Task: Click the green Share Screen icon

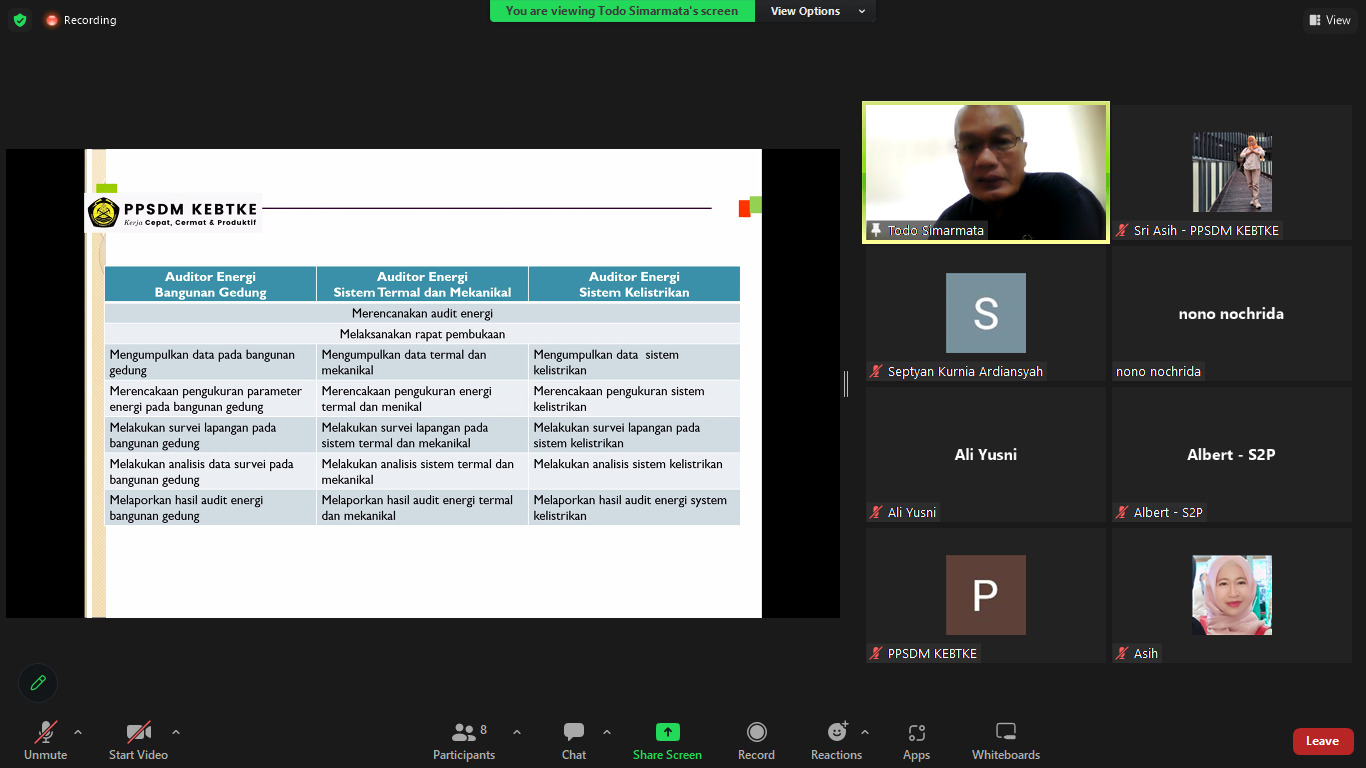Action: click(667, 732)
